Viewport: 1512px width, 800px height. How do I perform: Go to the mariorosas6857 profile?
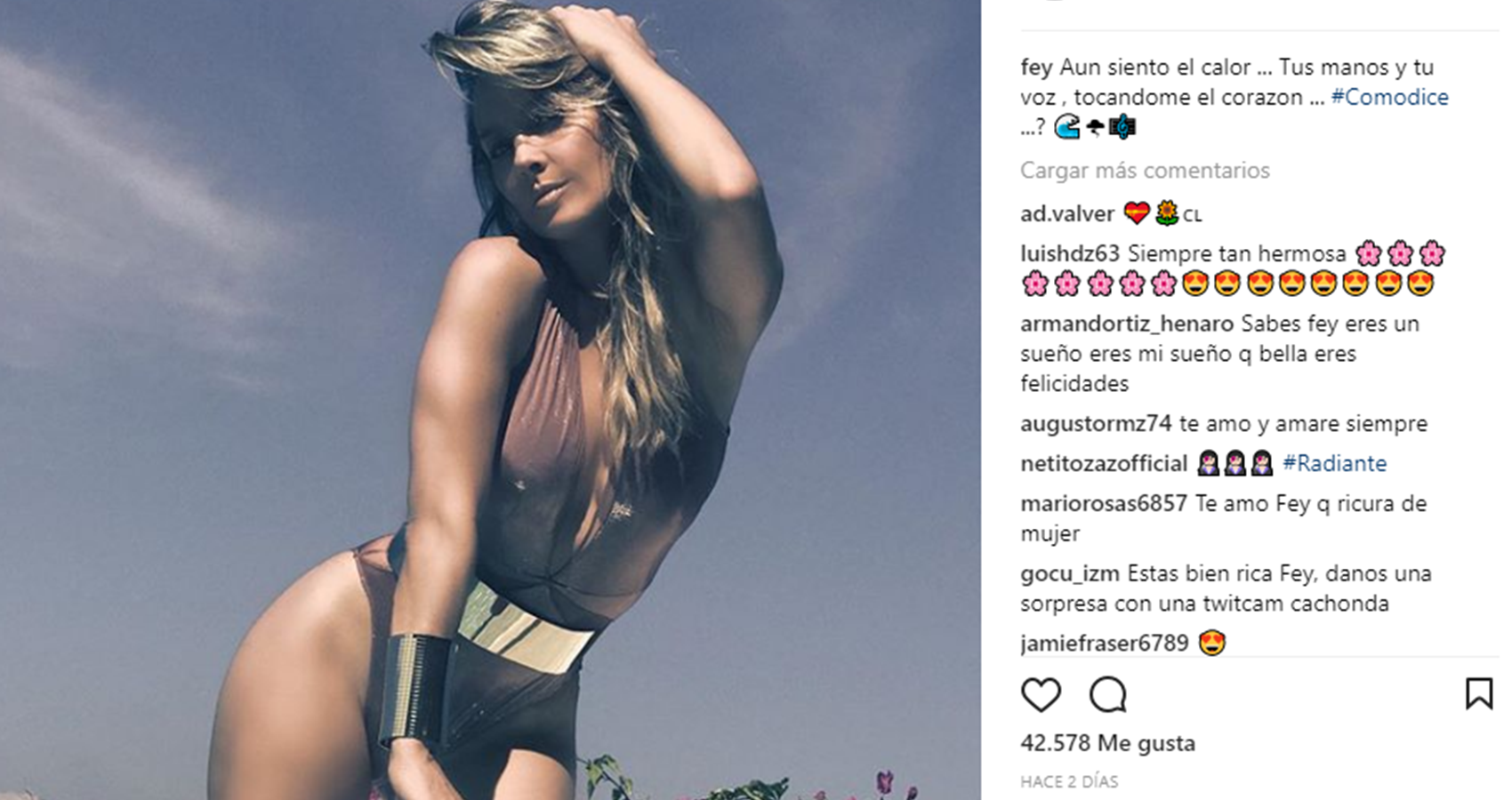point(1104,503)
